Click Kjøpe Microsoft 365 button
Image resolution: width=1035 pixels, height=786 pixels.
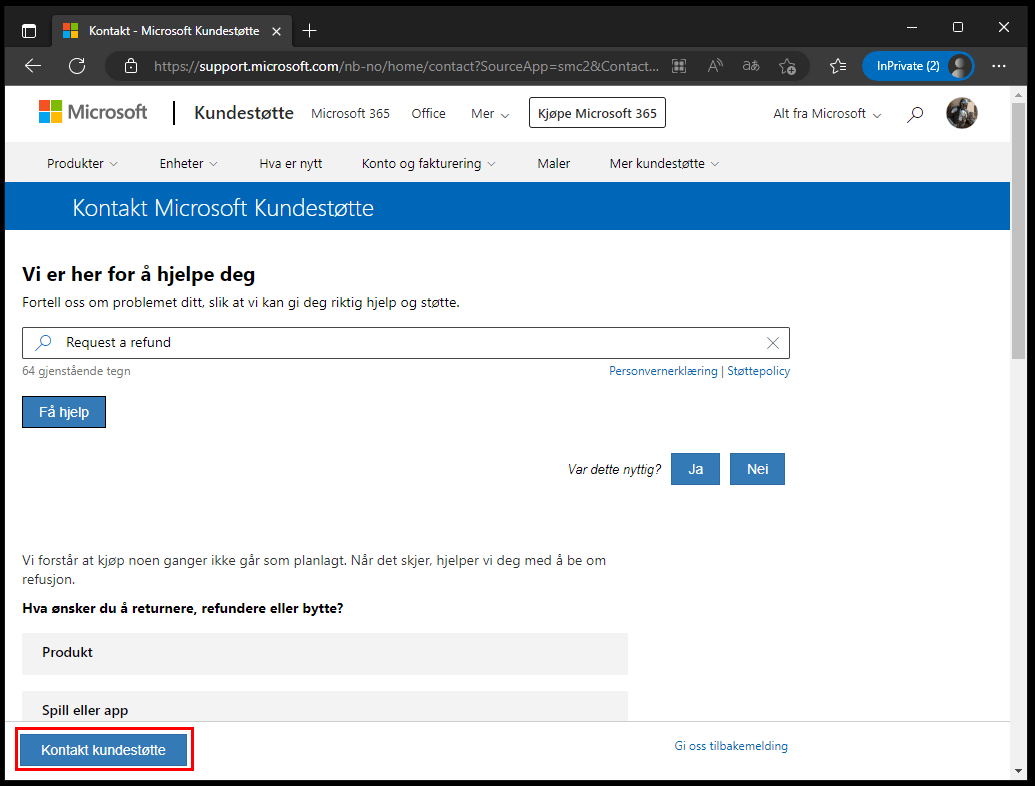click(x=597, y=113)
